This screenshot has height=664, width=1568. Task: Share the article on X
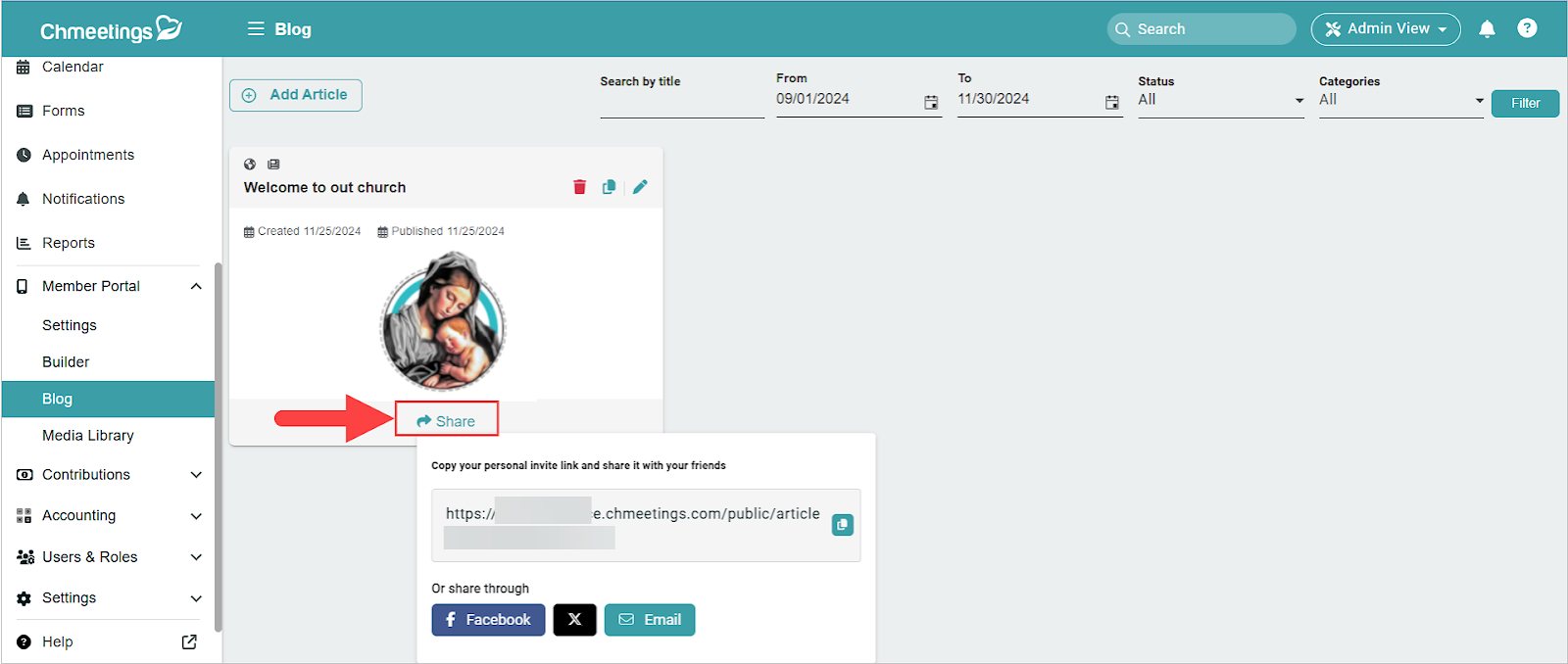[x=574, y=620]
